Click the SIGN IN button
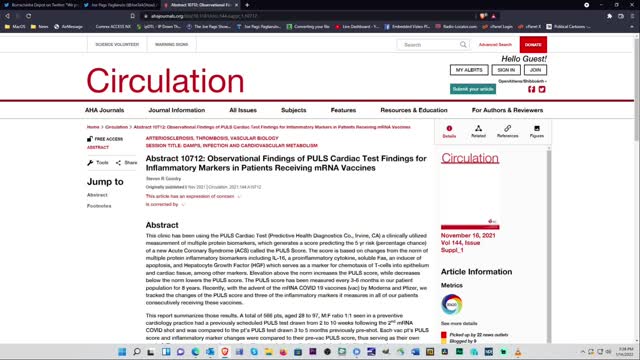The height and width of the screenshot is (360, 640). 506,70
